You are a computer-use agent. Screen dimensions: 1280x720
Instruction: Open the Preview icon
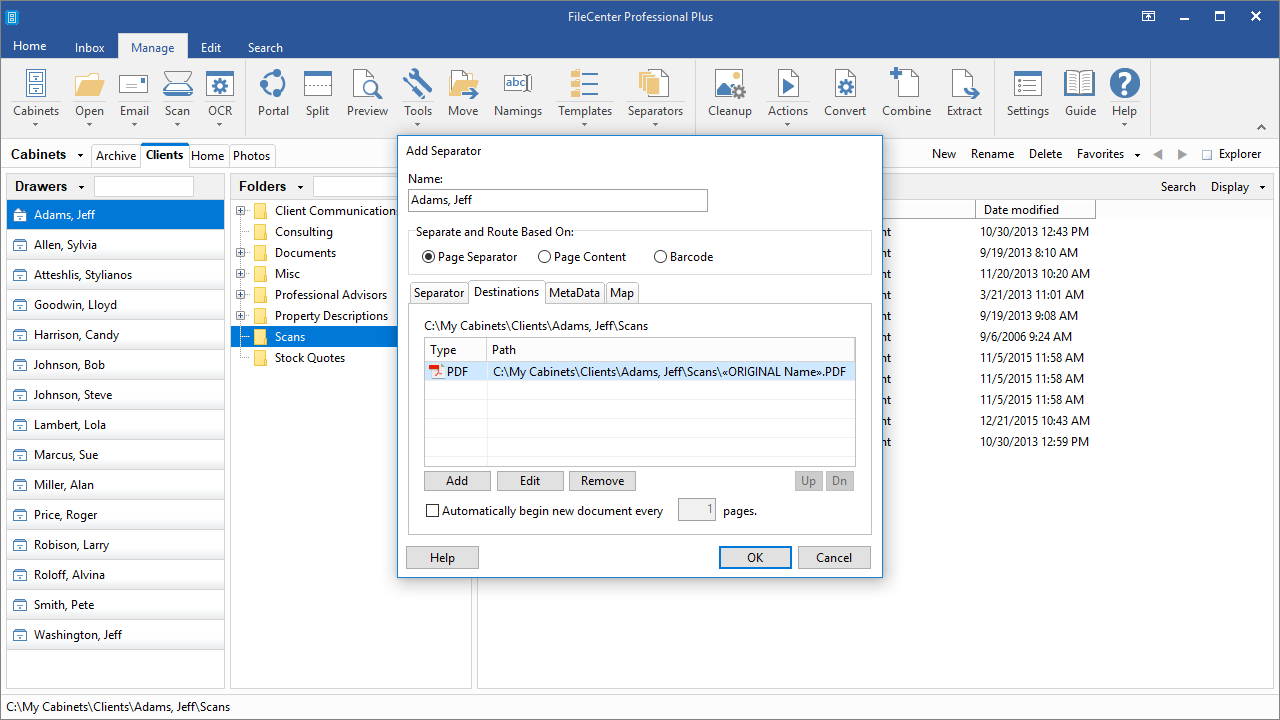point(367,94)
